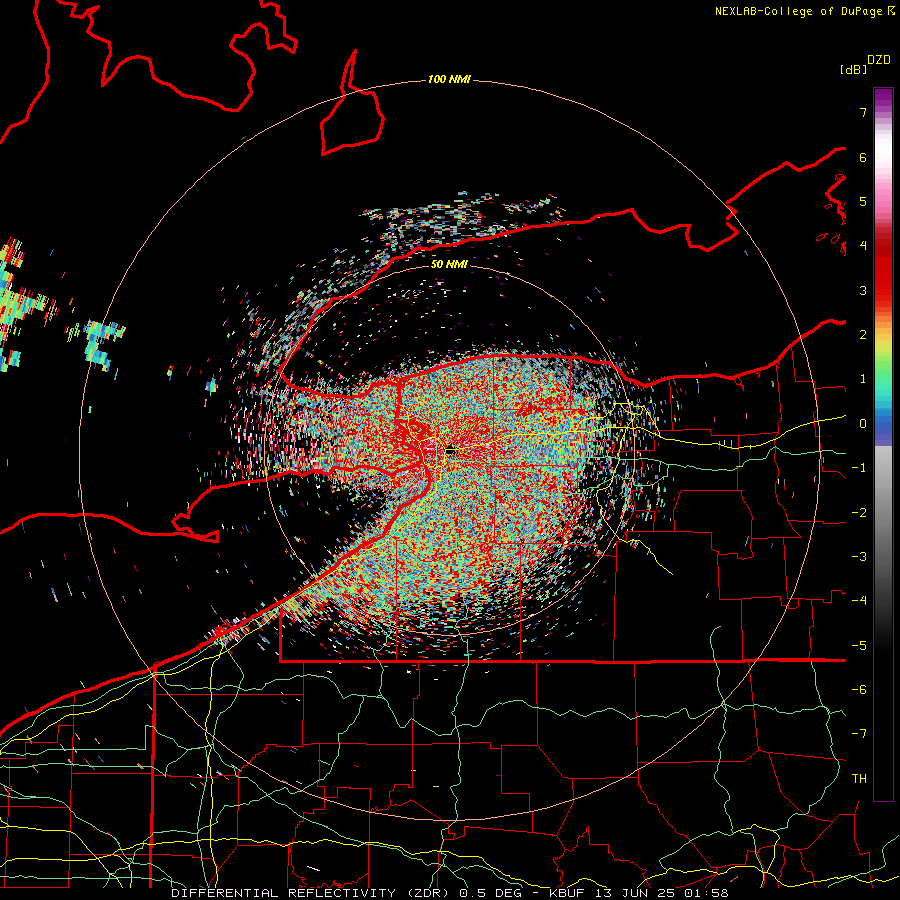Select the 6 value on color scale

coord(863,157)
